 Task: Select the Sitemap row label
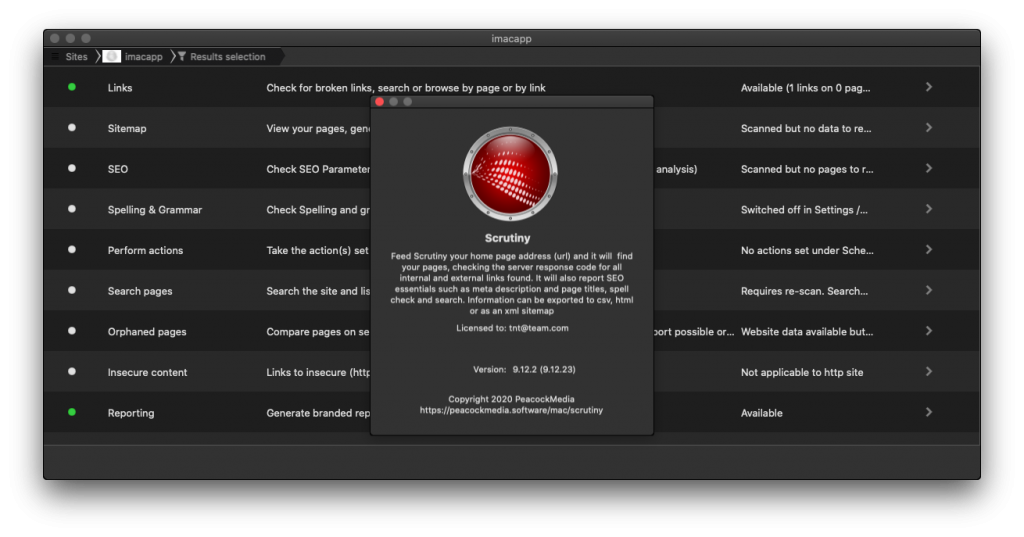point(127,128)
